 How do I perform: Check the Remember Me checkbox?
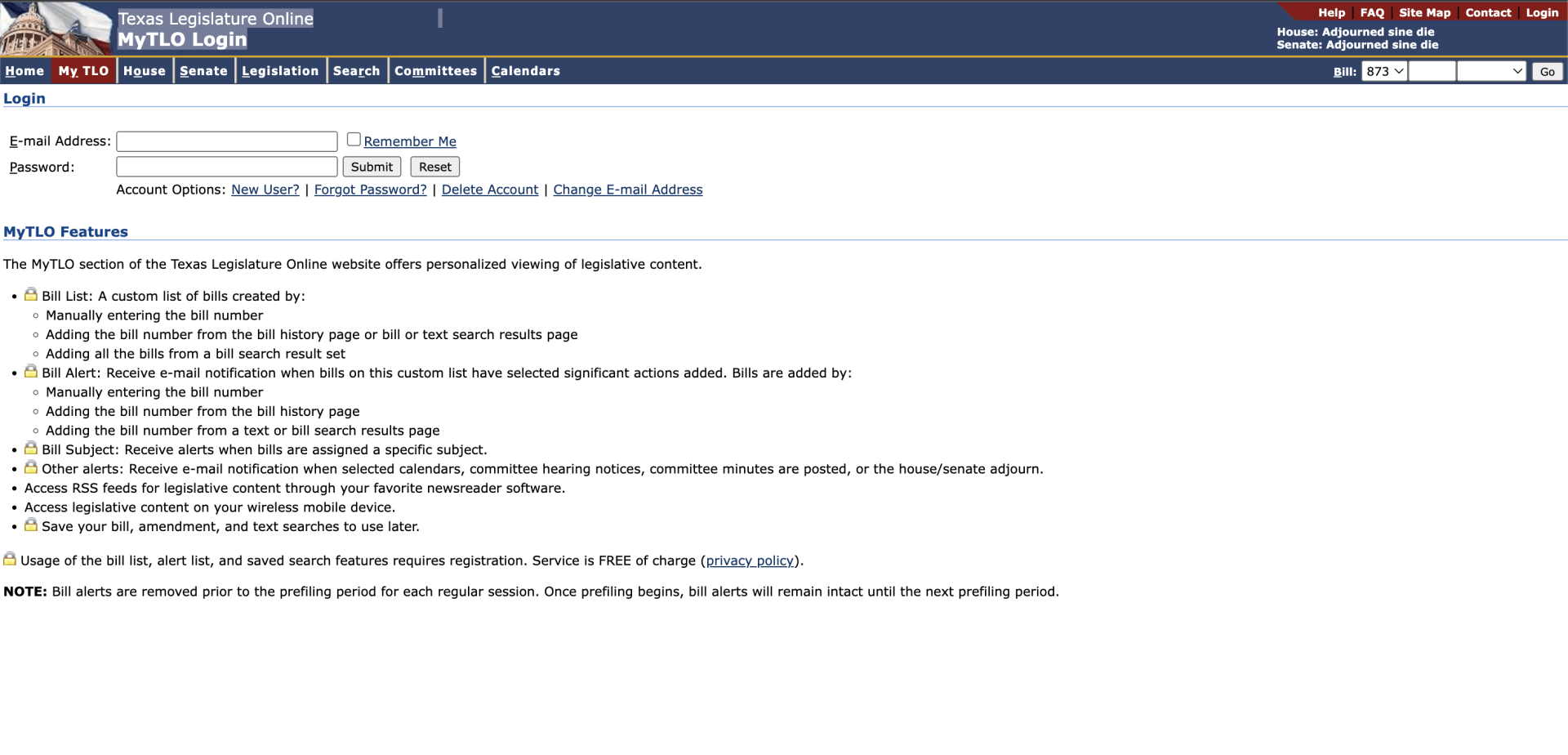tap(354, 140)
